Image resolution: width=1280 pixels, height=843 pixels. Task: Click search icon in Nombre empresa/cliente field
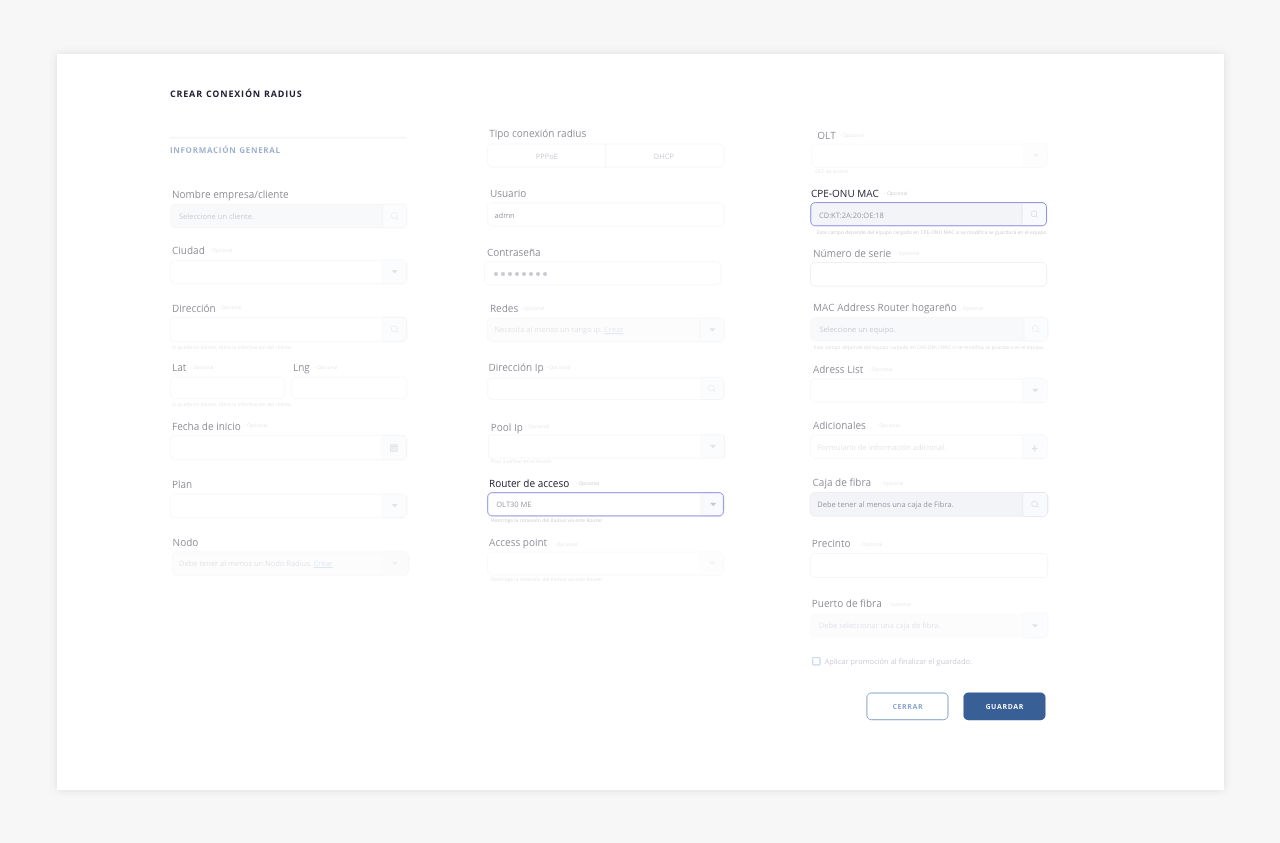pyautogui.click(x=395, y=216)
